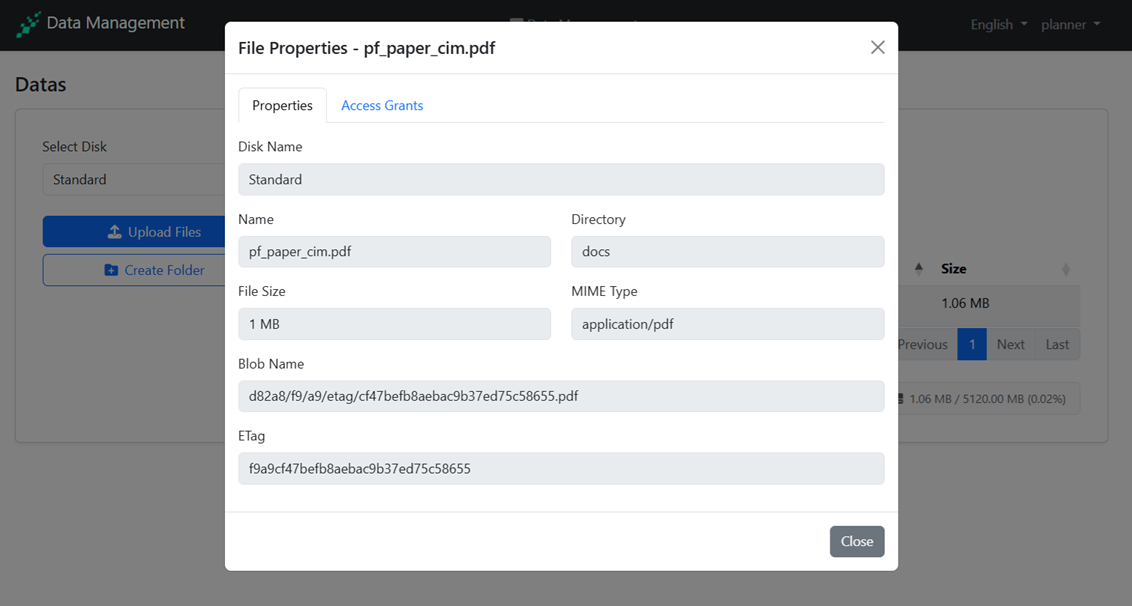Click the Blob Name field
Image resolution: width=1132 pixels, height=606 pixels.
coord(561,396)
